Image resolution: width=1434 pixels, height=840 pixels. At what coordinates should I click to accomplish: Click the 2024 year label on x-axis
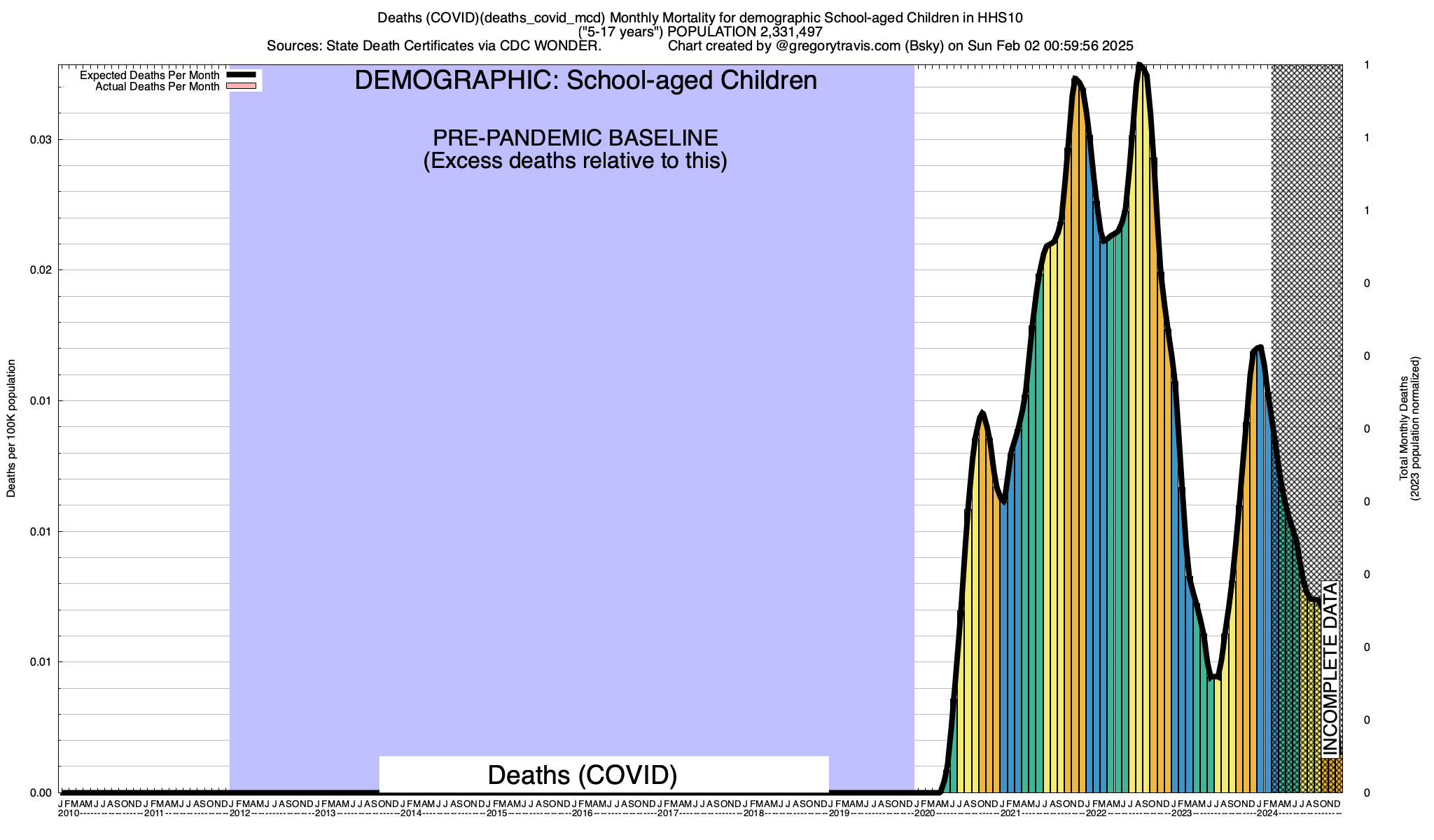pyautogui.click(x=1267, y=813)
